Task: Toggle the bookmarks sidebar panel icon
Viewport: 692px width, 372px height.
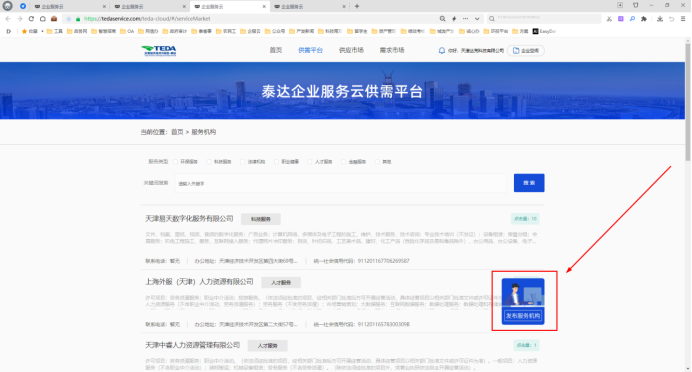Action: click(x=8, y=31)
